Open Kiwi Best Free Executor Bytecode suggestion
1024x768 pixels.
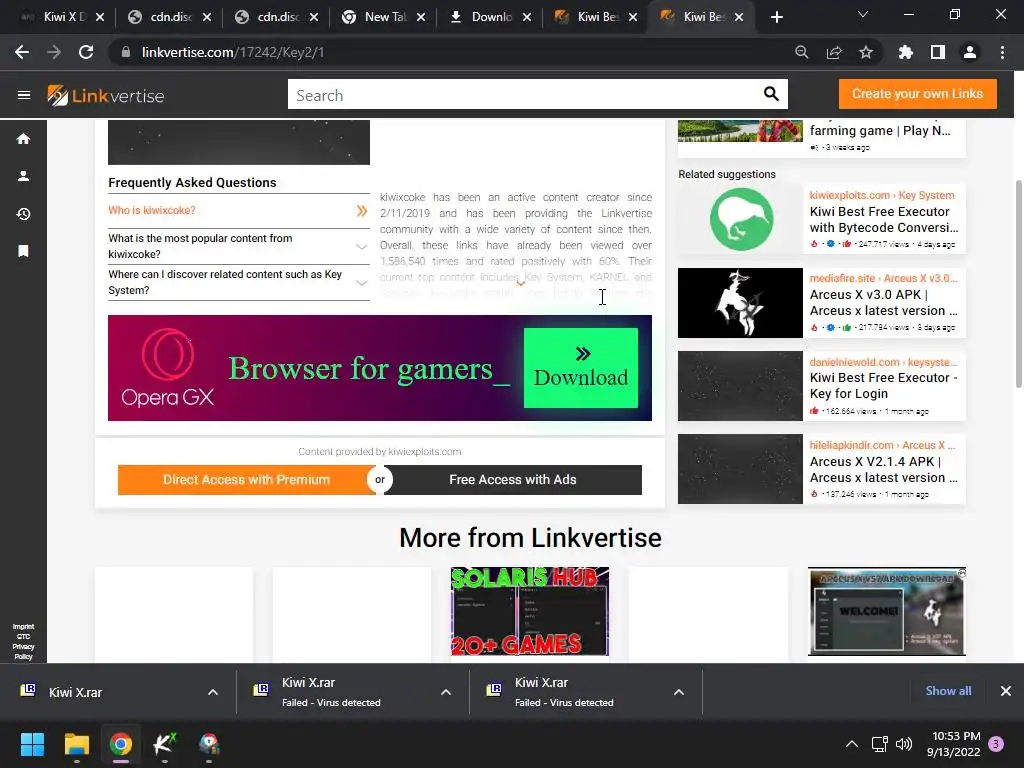pyautogui.click(x=822, y=219)
